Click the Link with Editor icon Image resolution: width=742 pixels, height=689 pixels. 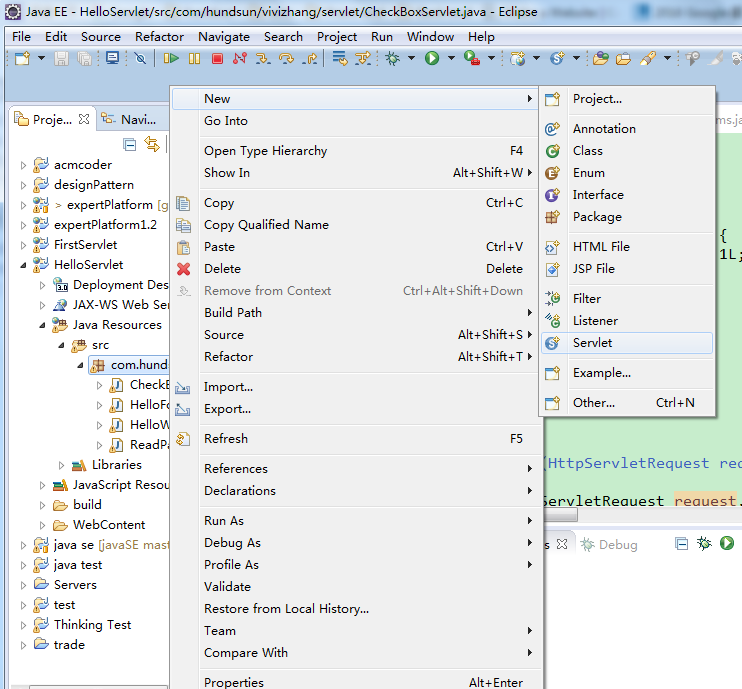tap(152, 144)
